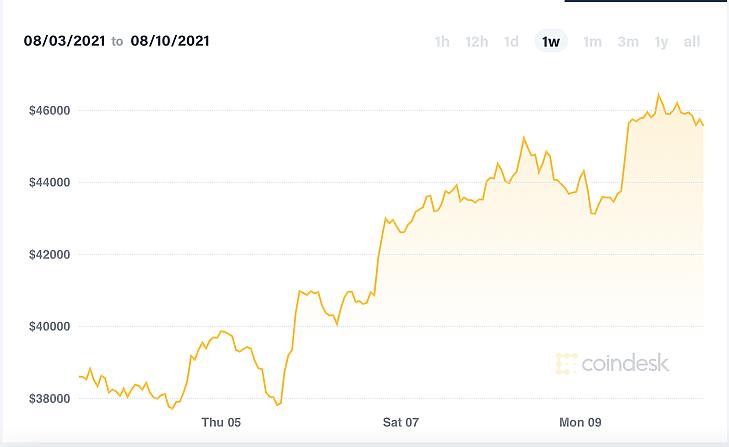The image size is (729, 447).
Task: Select the 1y time range
Action: coord(661,42)
